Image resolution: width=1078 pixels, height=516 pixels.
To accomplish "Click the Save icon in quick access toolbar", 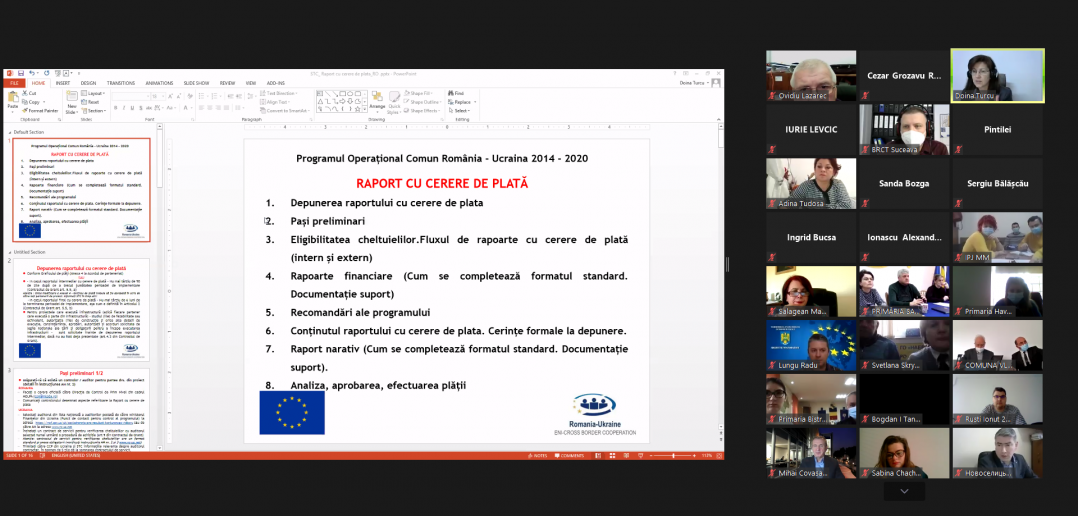I will click(x=20, y=73).
